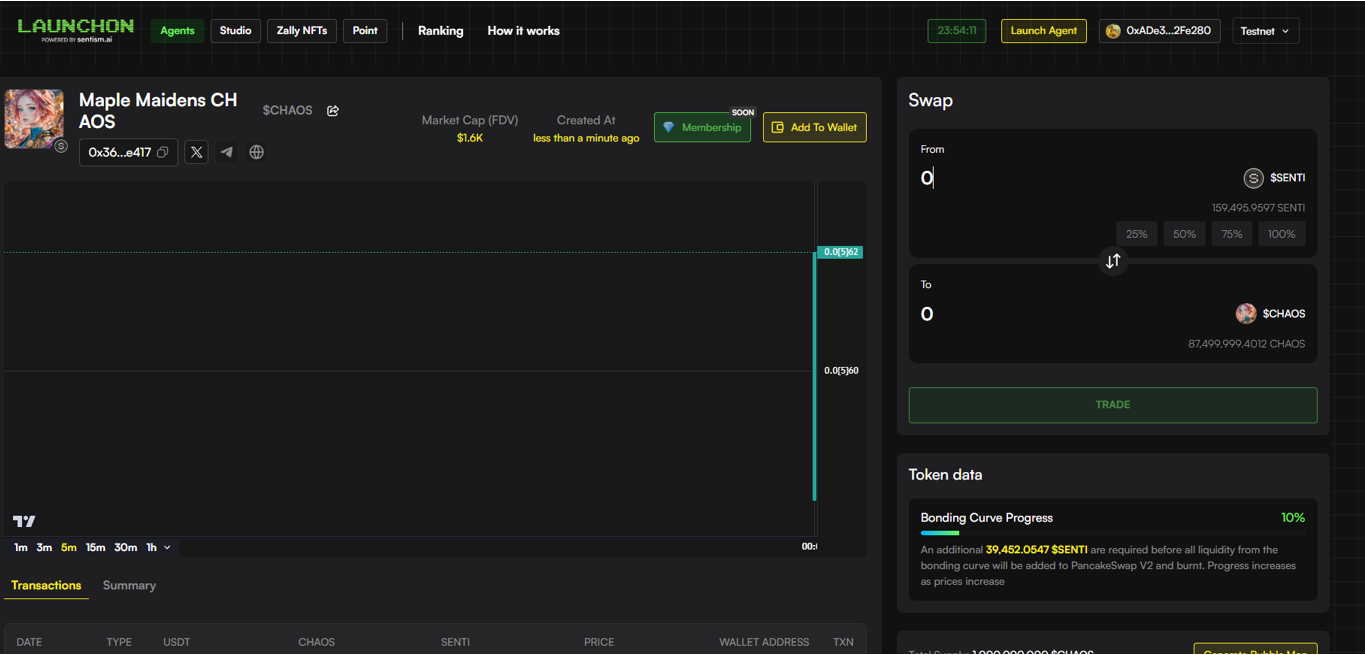Click the PRICE column header
This screenshot has width=1365, height=655.
pos(599,642)
